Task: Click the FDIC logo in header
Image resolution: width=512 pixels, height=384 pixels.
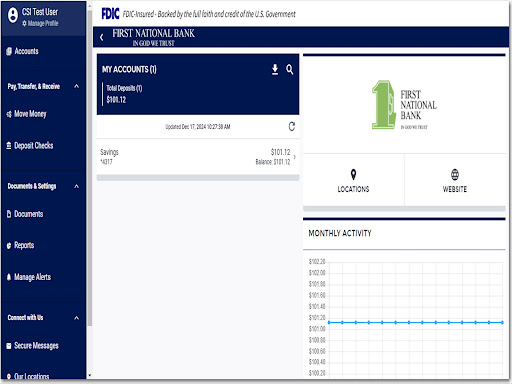Action: coord(110,14)
